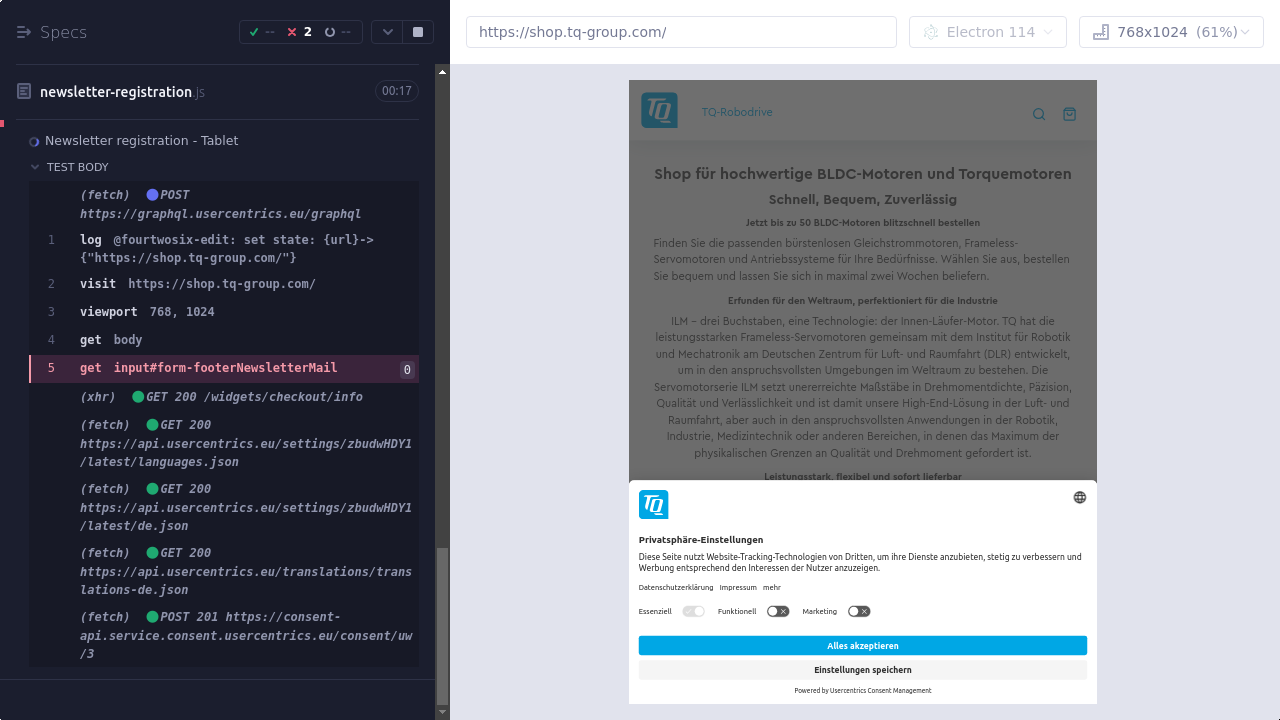Click the URL address field

click(x=680, y=32)
